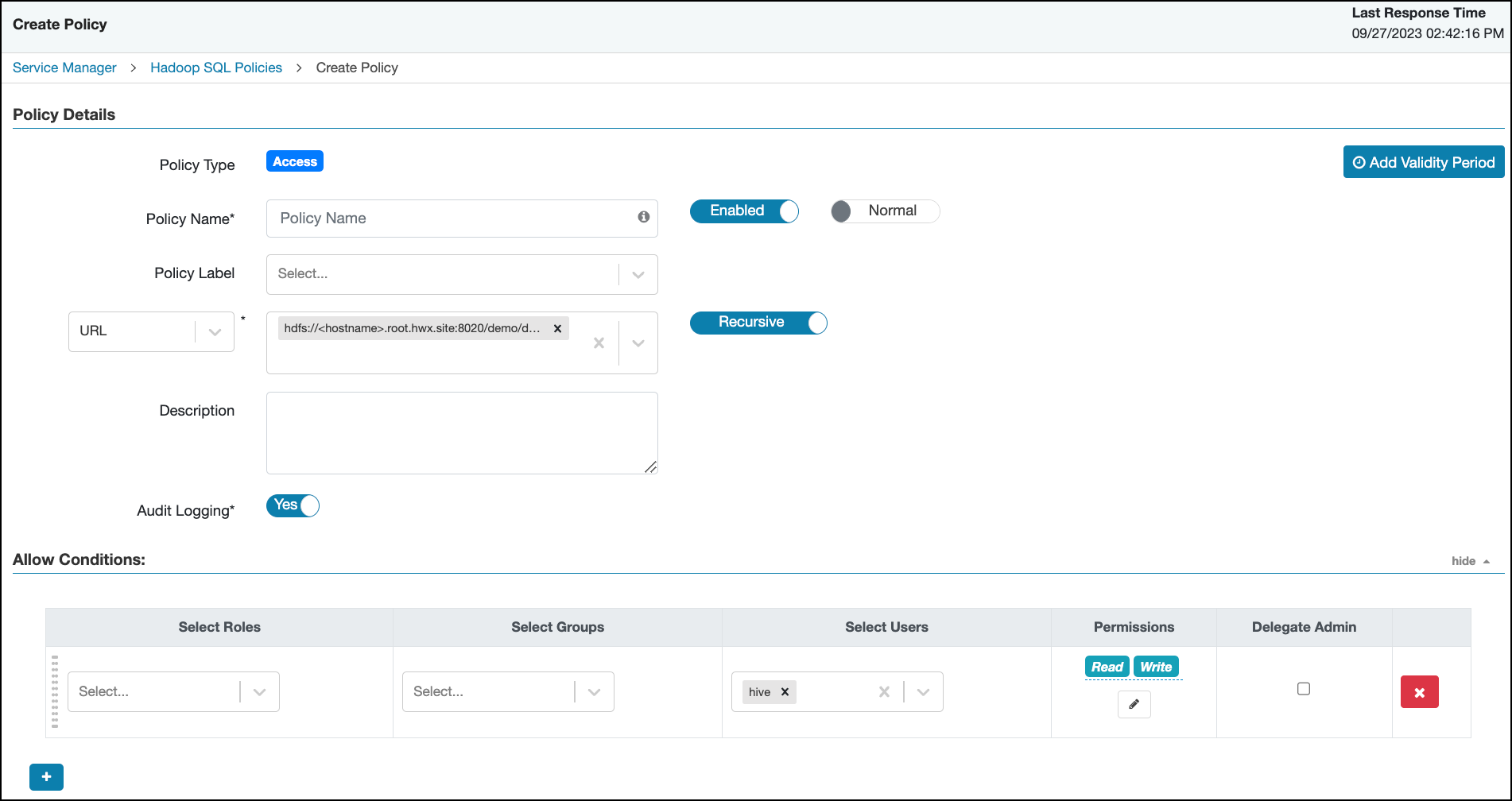Go back to Service Manager
This screenshot has height=801, width=1512.
64,68
